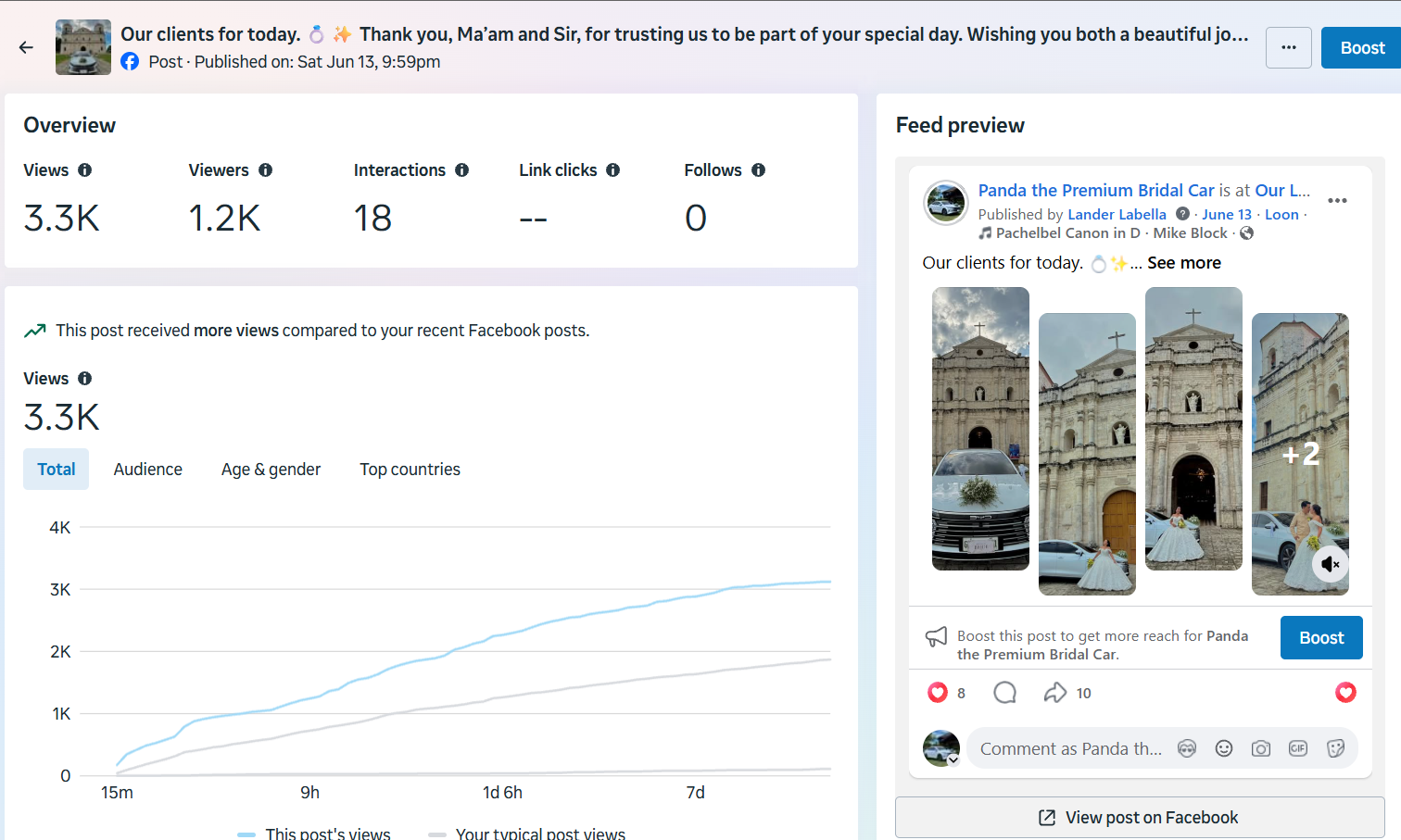Show info for the Overview Views metric
Image resolution: width=1401 pixels, height=840 pixels.
click(x=85, y=170)
